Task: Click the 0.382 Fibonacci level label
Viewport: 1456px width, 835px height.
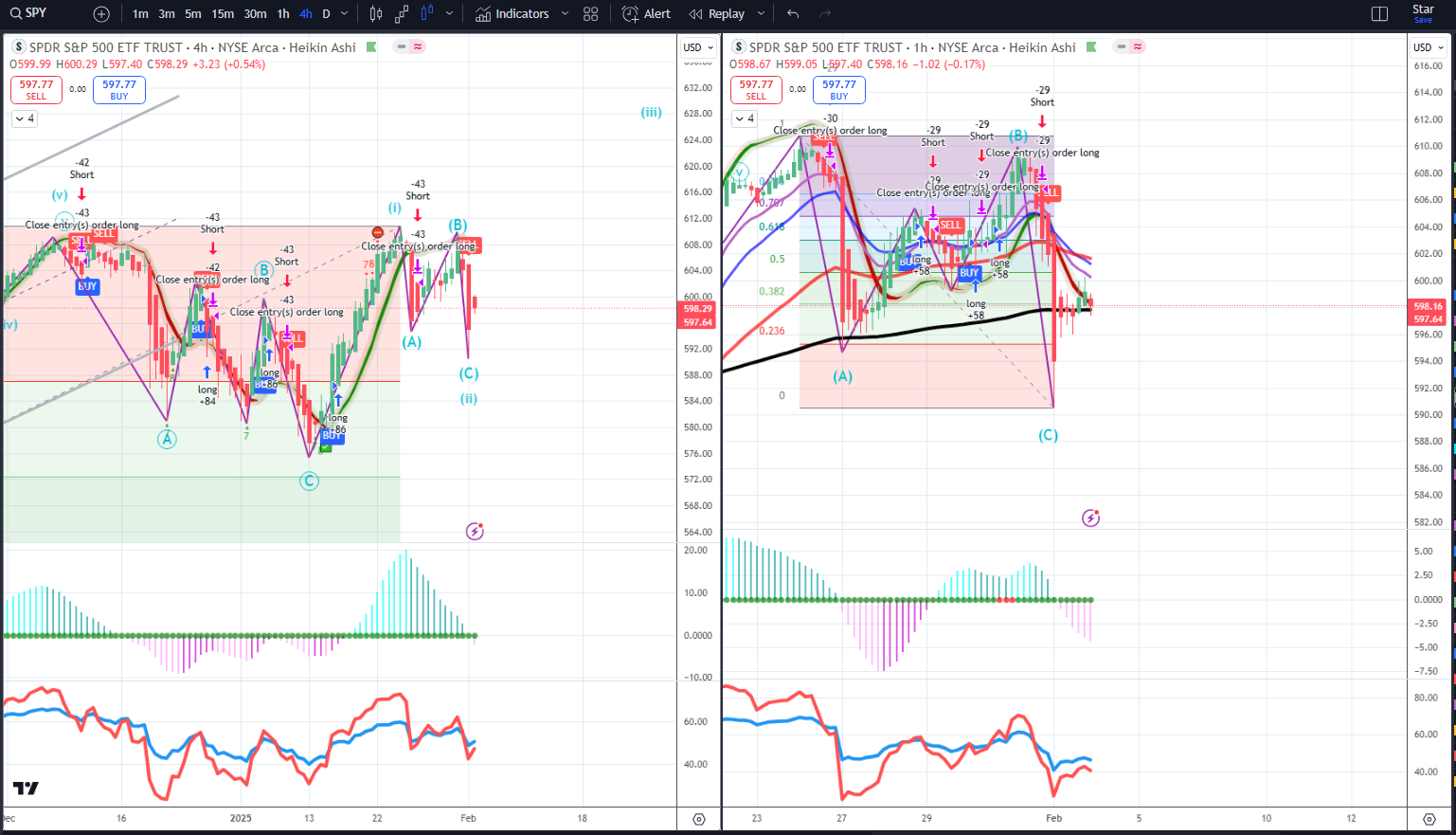Action: click(771, 292)
